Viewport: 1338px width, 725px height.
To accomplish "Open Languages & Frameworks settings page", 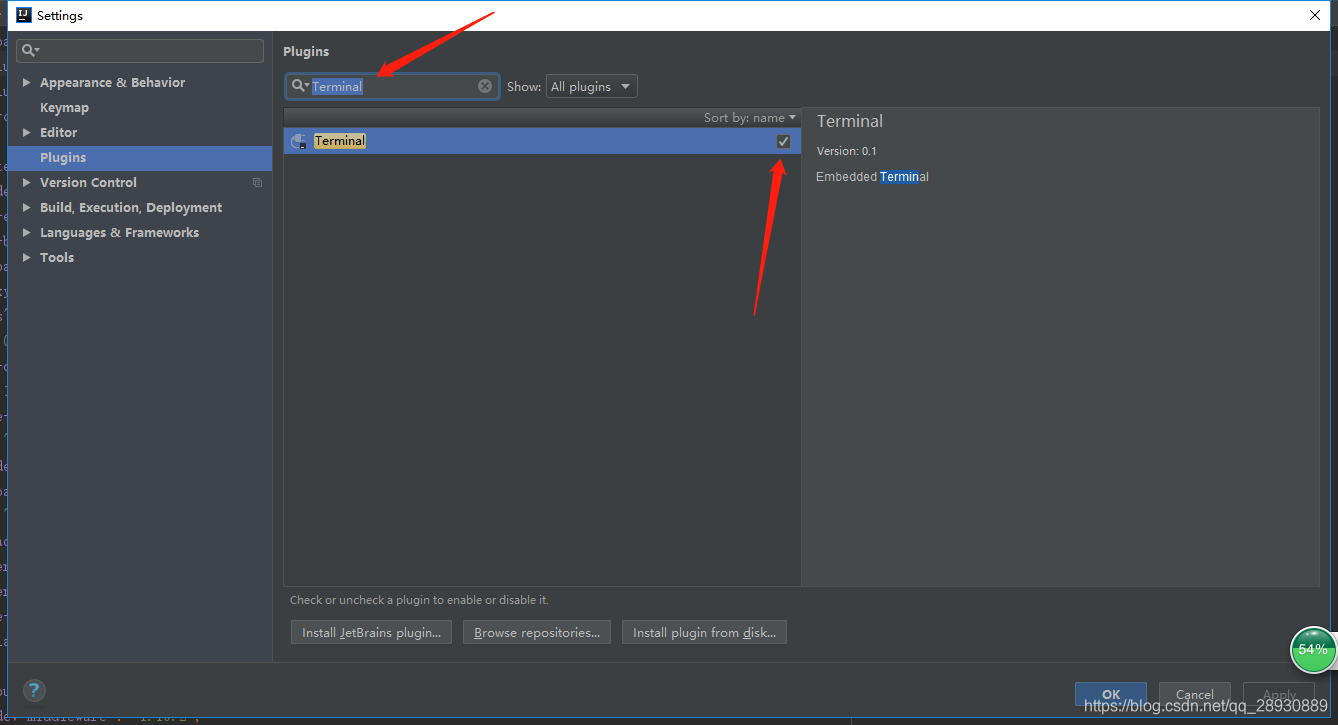I will pos(119,233).
